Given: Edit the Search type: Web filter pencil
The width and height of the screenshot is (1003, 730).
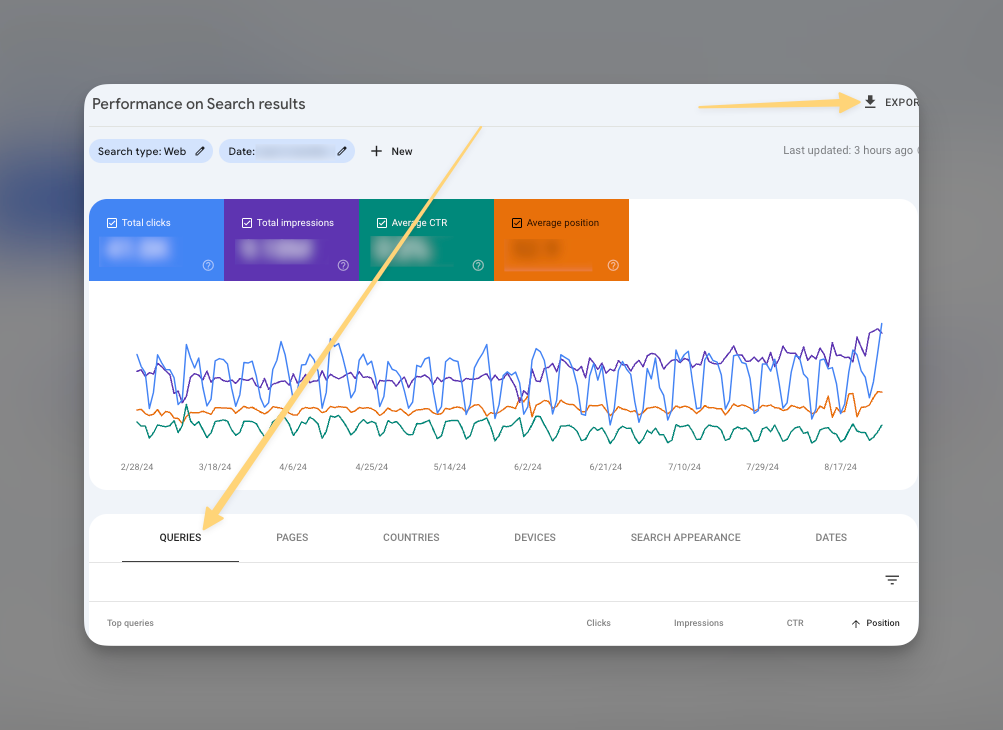Looking at the screenshot, I should 200,151.
